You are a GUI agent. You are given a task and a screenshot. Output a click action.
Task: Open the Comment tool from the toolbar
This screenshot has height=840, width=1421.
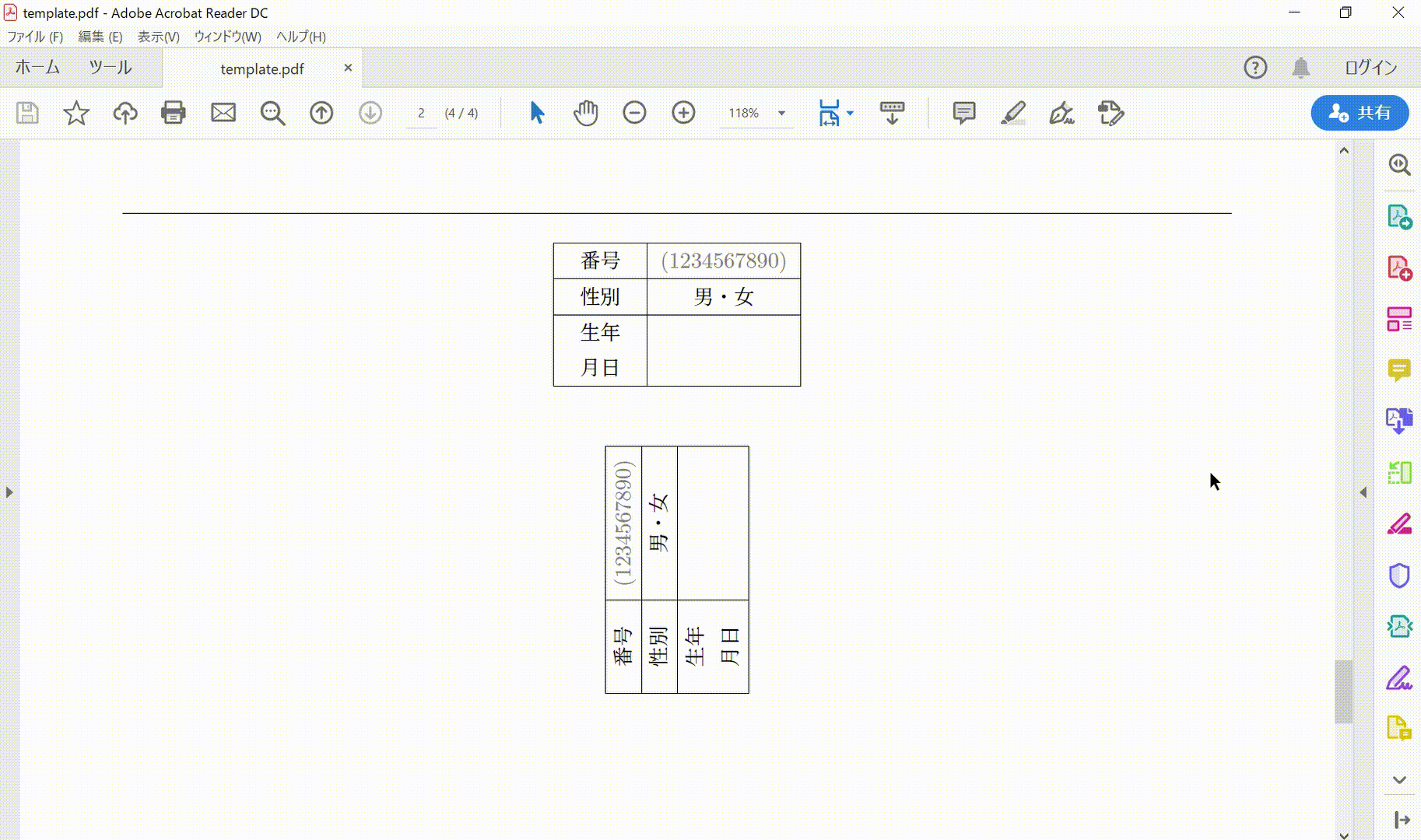click(964, 113)
